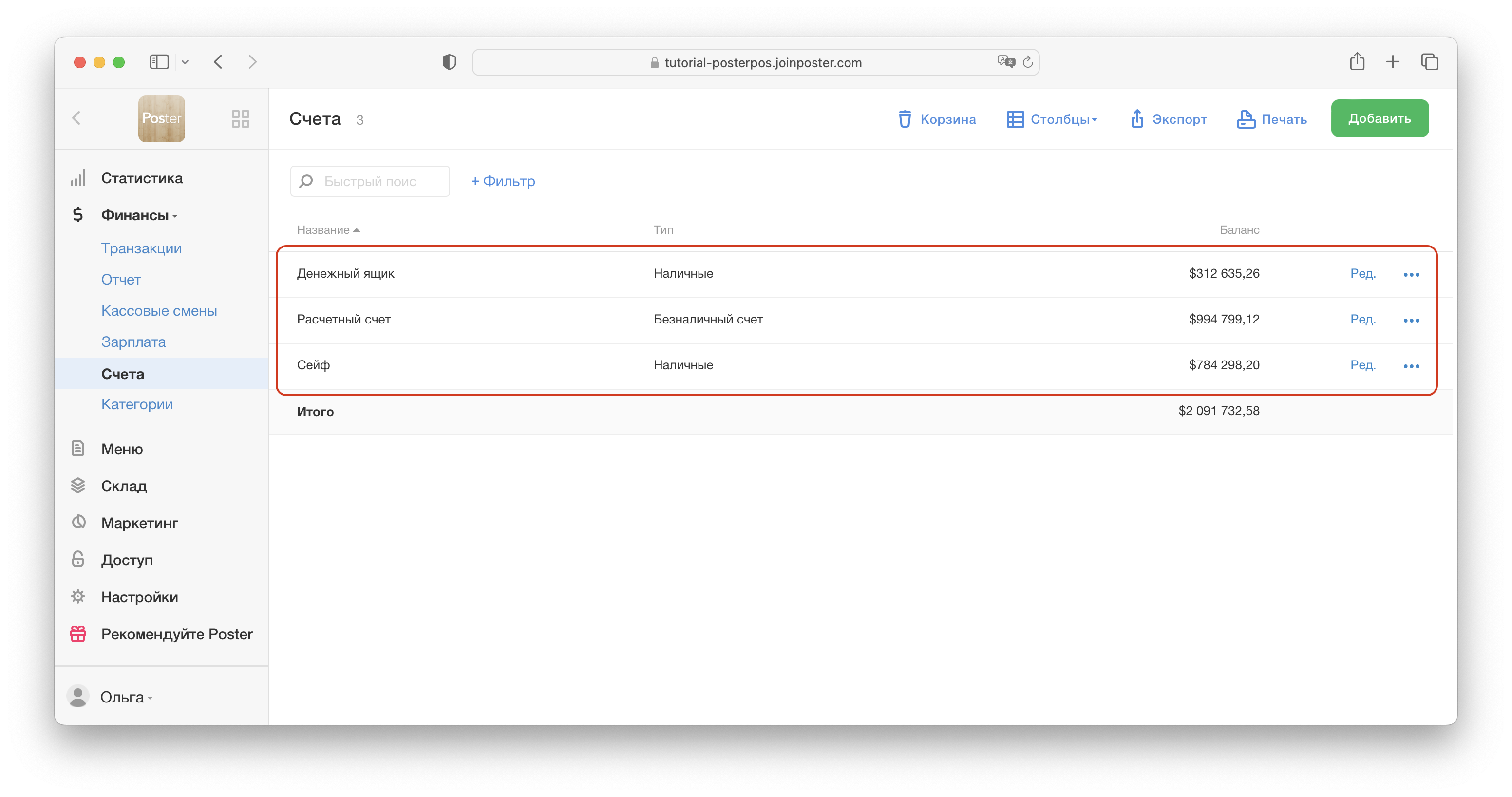Viewport: 1512px width, 797px height.
Task: Open the Статистика bar chart section
Action: pos(141,178)
